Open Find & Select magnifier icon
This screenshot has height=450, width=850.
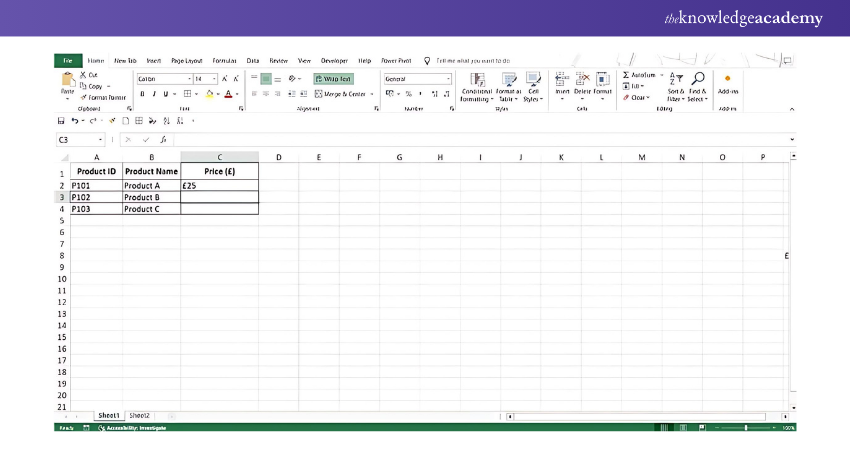[x=697, y=79]
